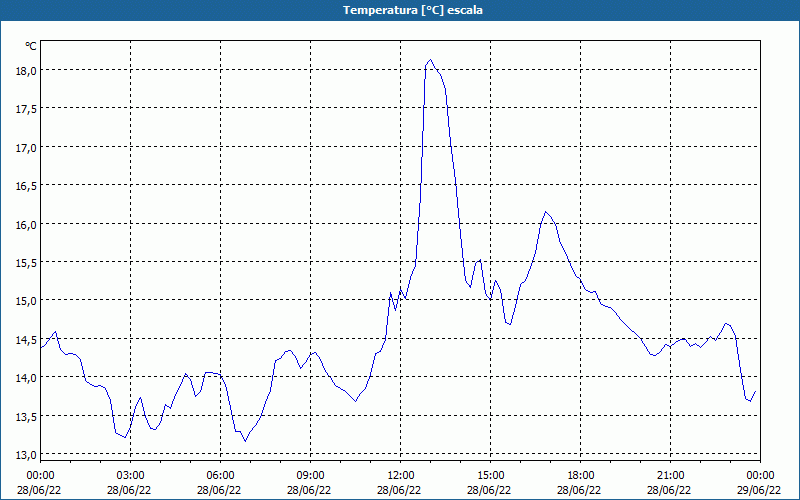Select the 06:00 time label
Screen dimensions: 800x500
point(220,476)
